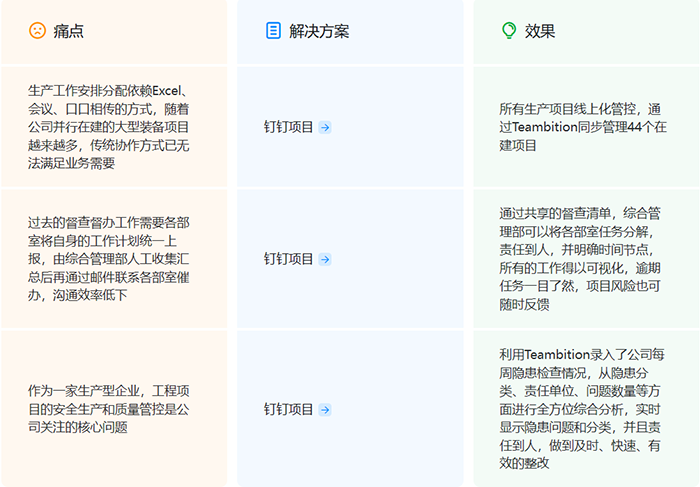Open 钉钉项目 link in the 安全生产 row
This screenshot has height=487, width=700.
coord(288,409)
